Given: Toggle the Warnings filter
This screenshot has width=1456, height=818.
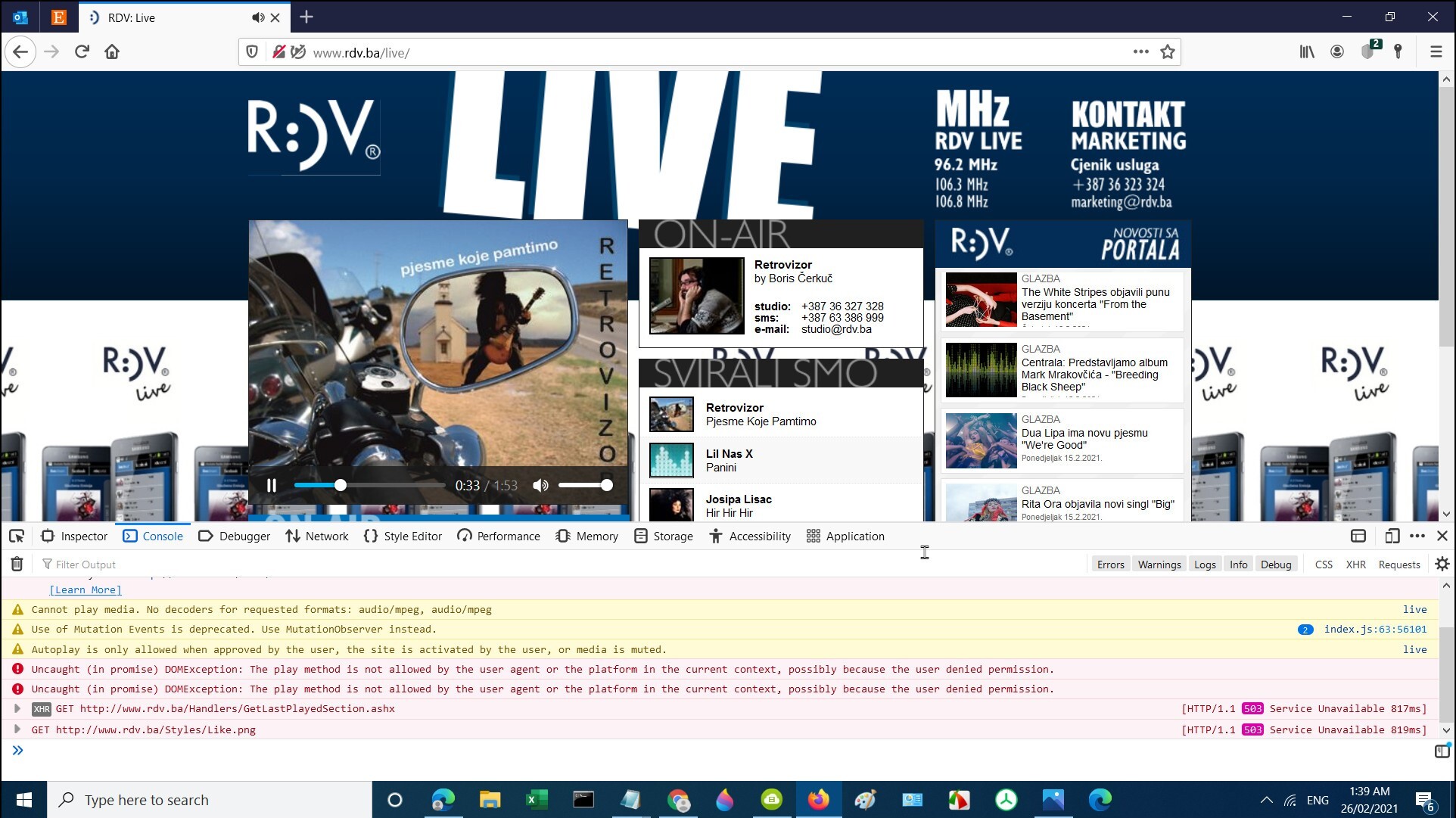Looking at the screenshot, I should (1159, 565).
